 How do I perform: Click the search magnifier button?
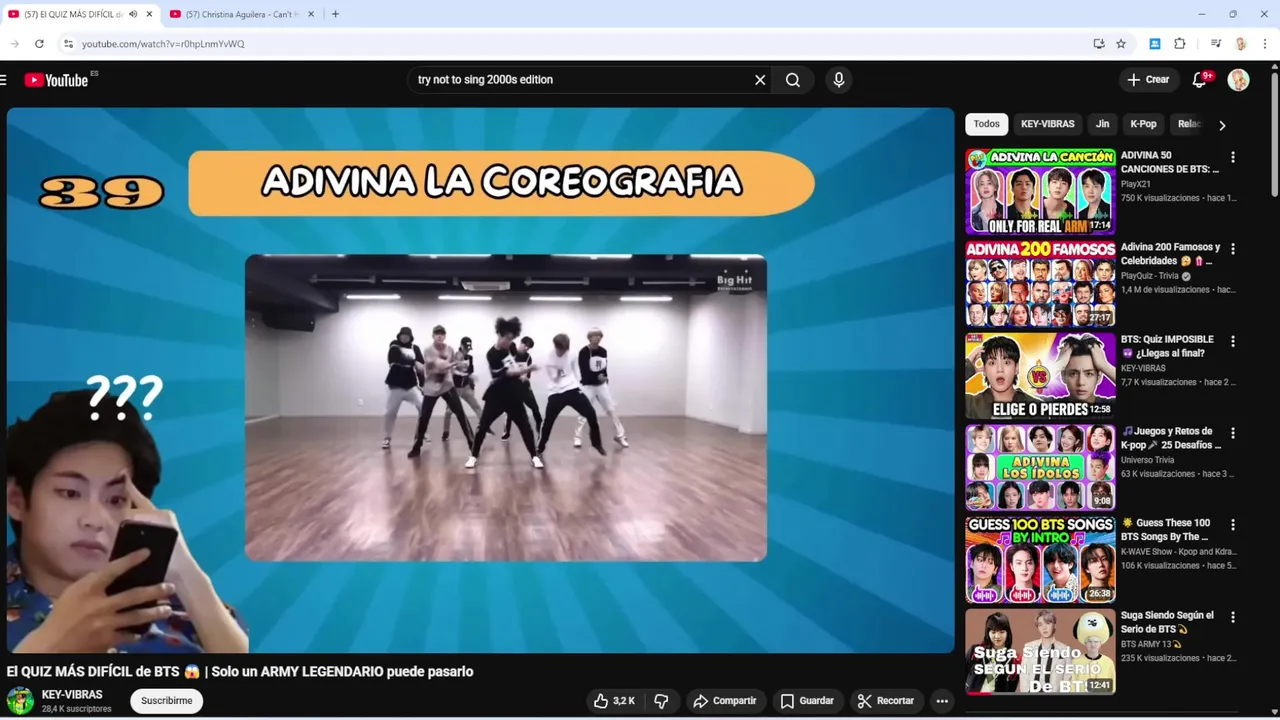(793, 80)
